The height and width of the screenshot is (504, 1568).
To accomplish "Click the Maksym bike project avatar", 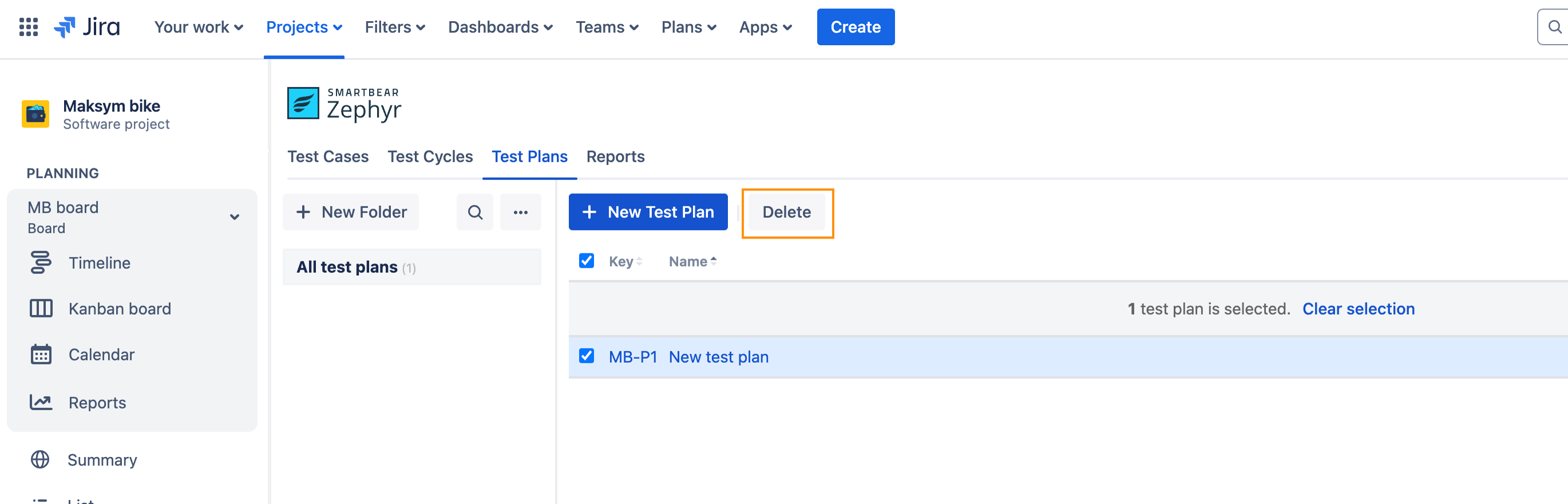I will click(x=35, y=114).
